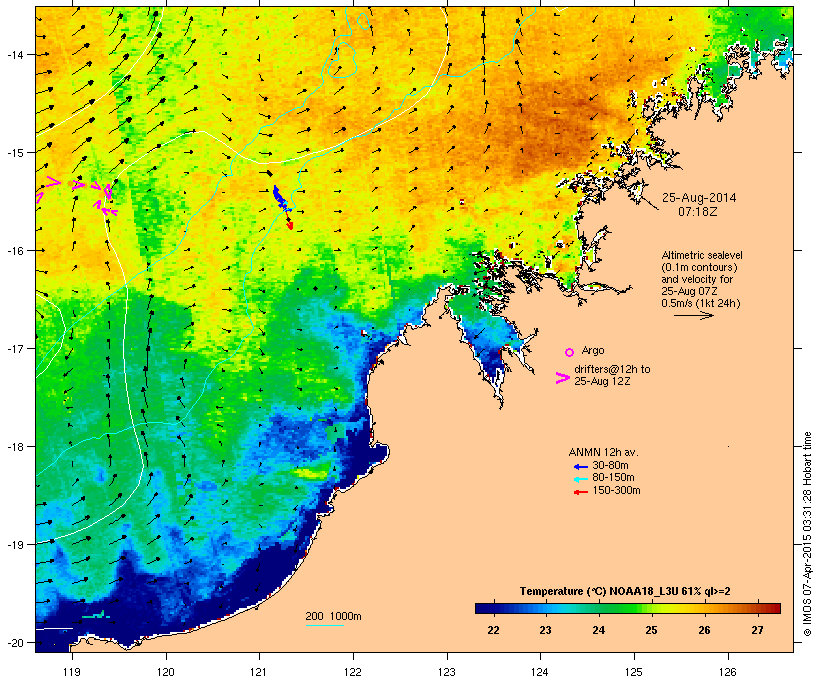Screen dimensions: 820x680
Task: Click the '150-300m' depth label
Action: [x=616, y=491]
